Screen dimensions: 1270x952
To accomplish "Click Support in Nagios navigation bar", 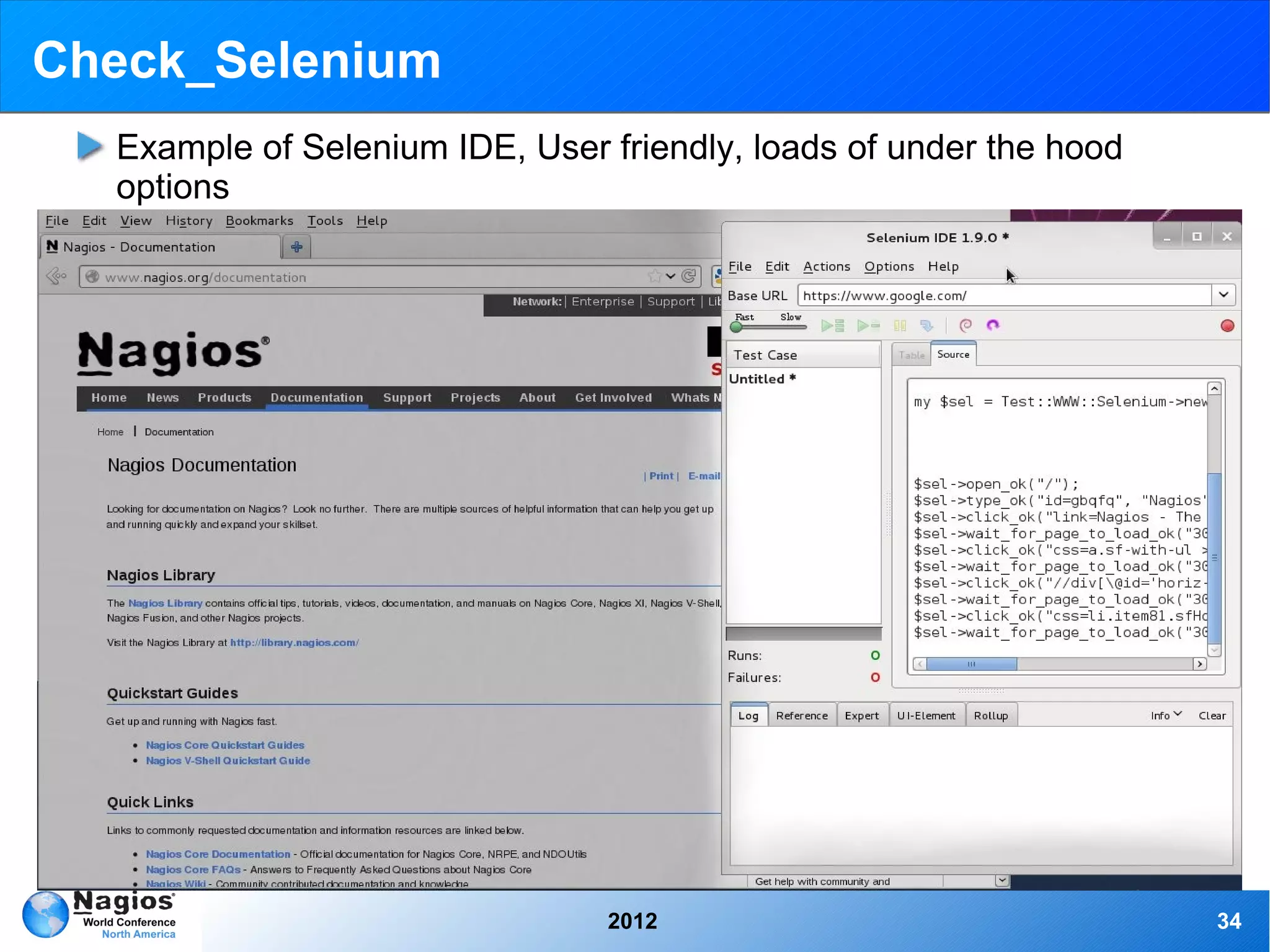I will click(407, 398).
